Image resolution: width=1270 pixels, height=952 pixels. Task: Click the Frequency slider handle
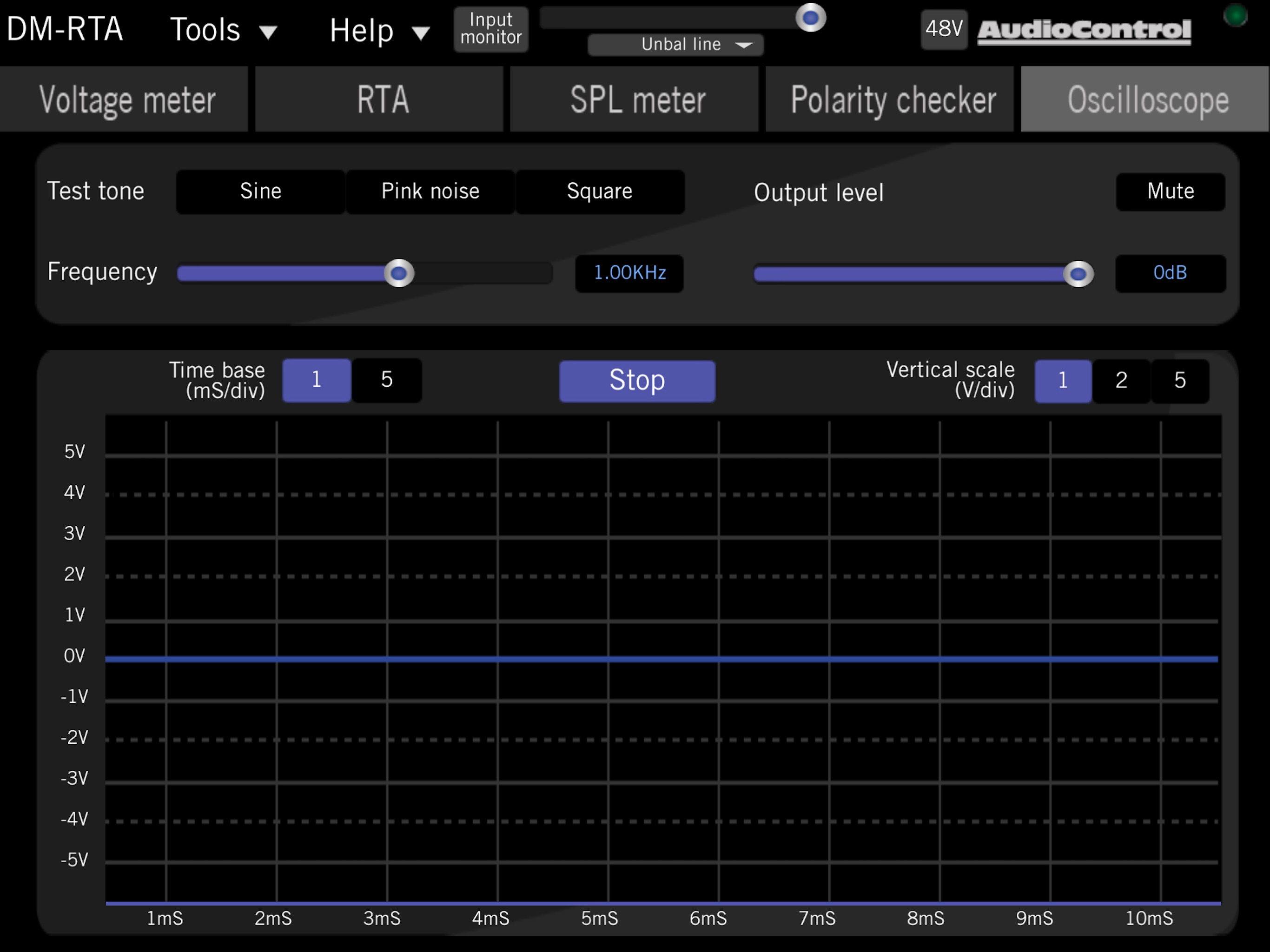pos(399,273)
